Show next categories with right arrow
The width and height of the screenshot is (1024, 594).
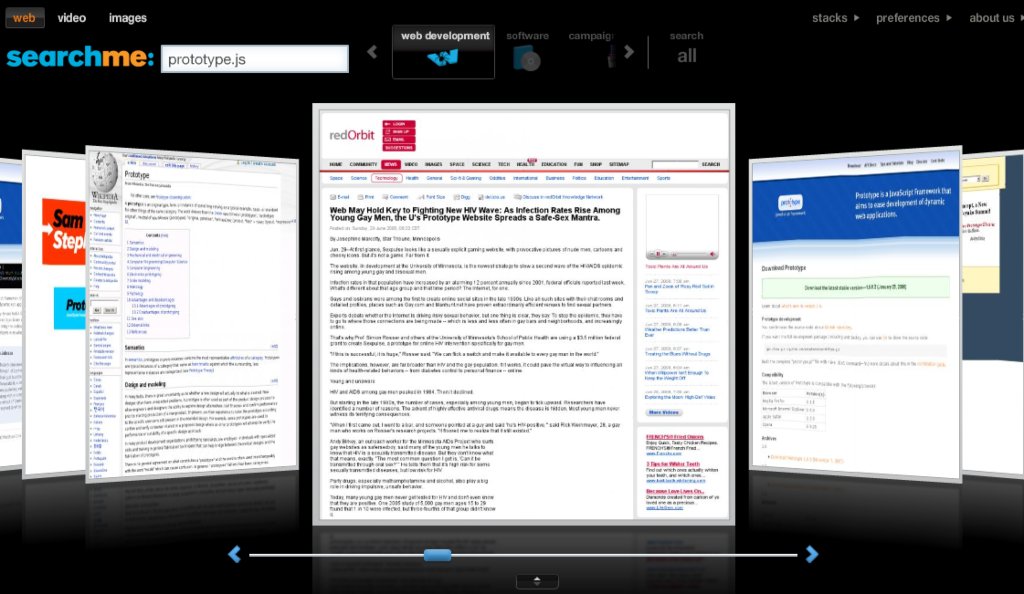(629, 52)
